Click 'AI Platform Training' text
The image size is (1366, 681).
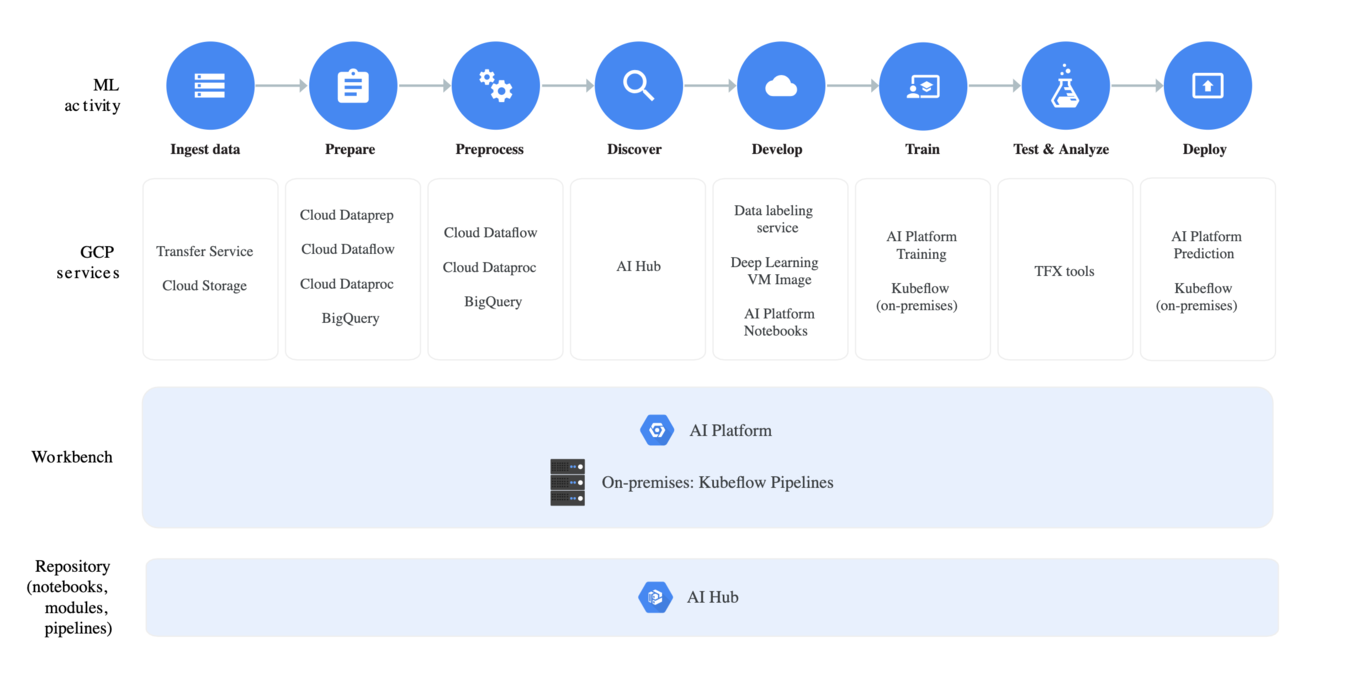point(922,245)
